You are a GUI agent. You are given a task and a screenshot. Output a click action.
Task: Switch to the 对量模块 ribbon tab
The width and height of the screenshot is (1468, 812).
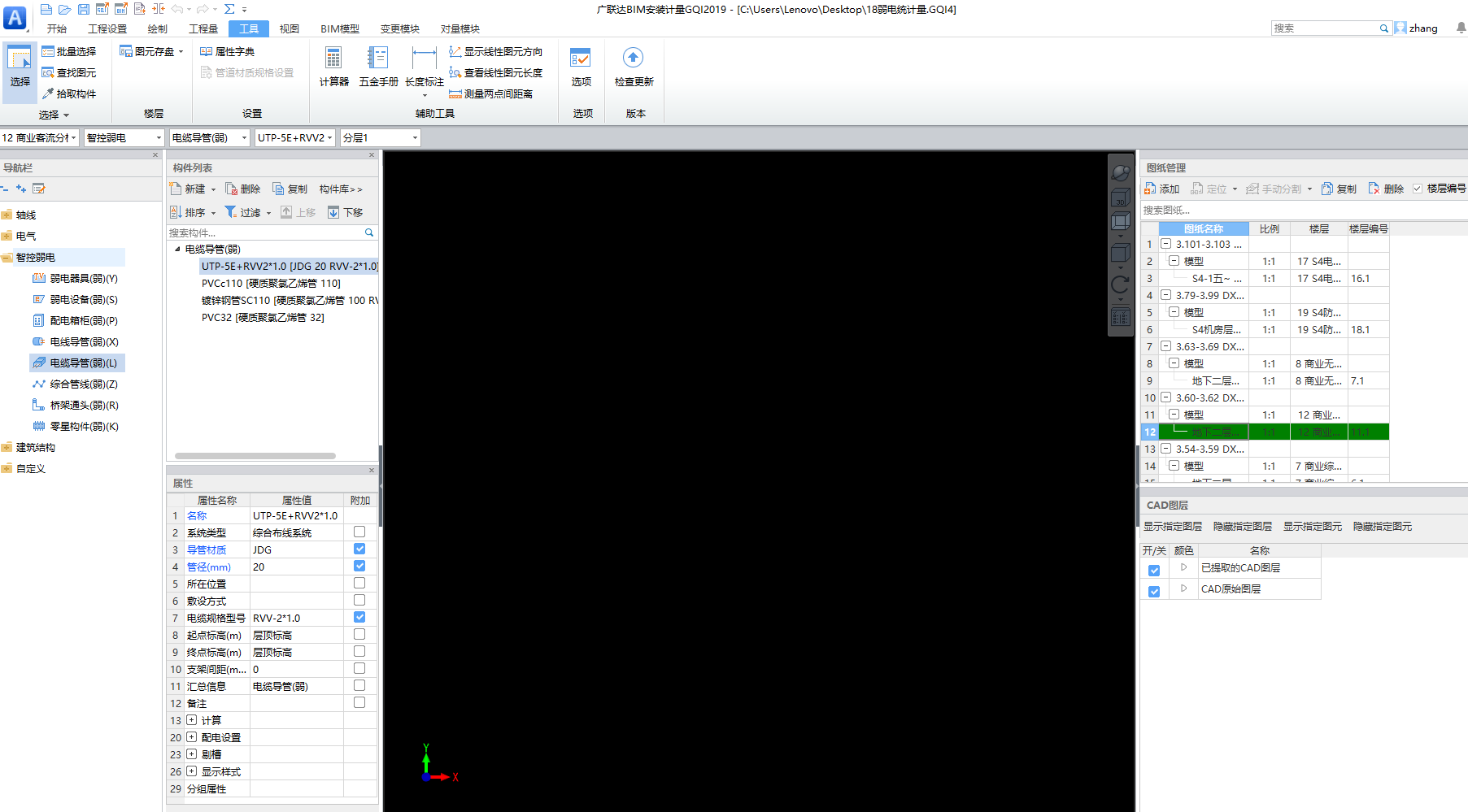tap(460, 28)
